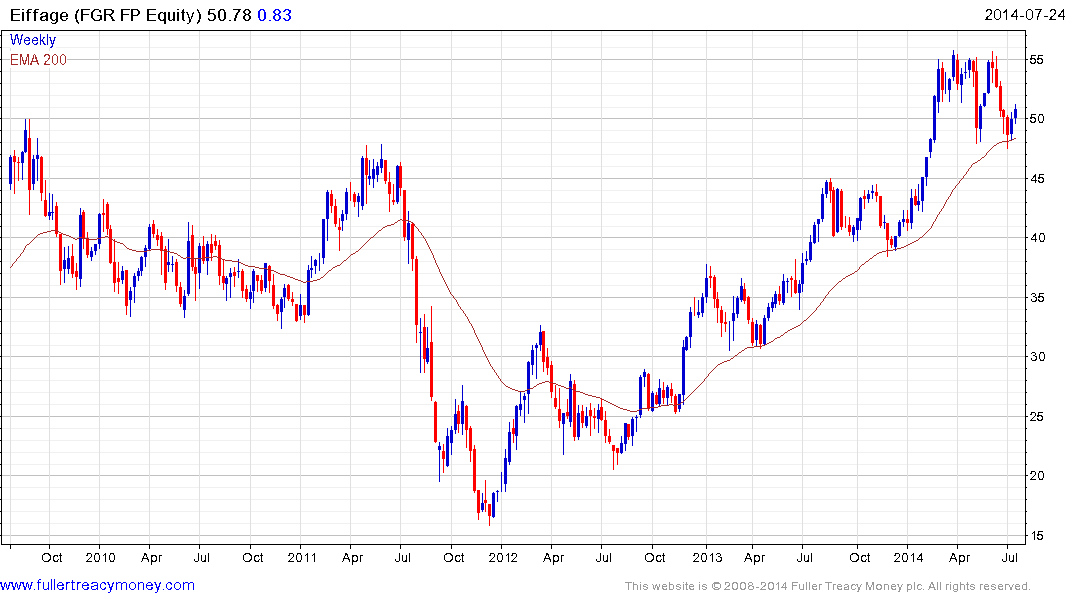
Task: Open the www.fullertreacymoney.com link
Action: (x=97, y=586)
